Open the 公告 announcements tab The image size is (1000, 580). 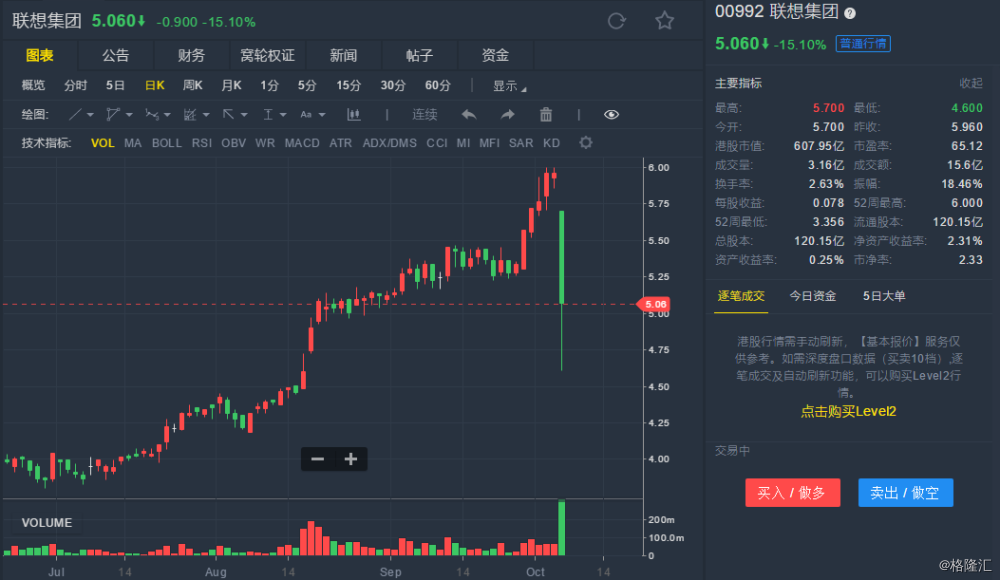pyautogui.click(x=115, y=56)
